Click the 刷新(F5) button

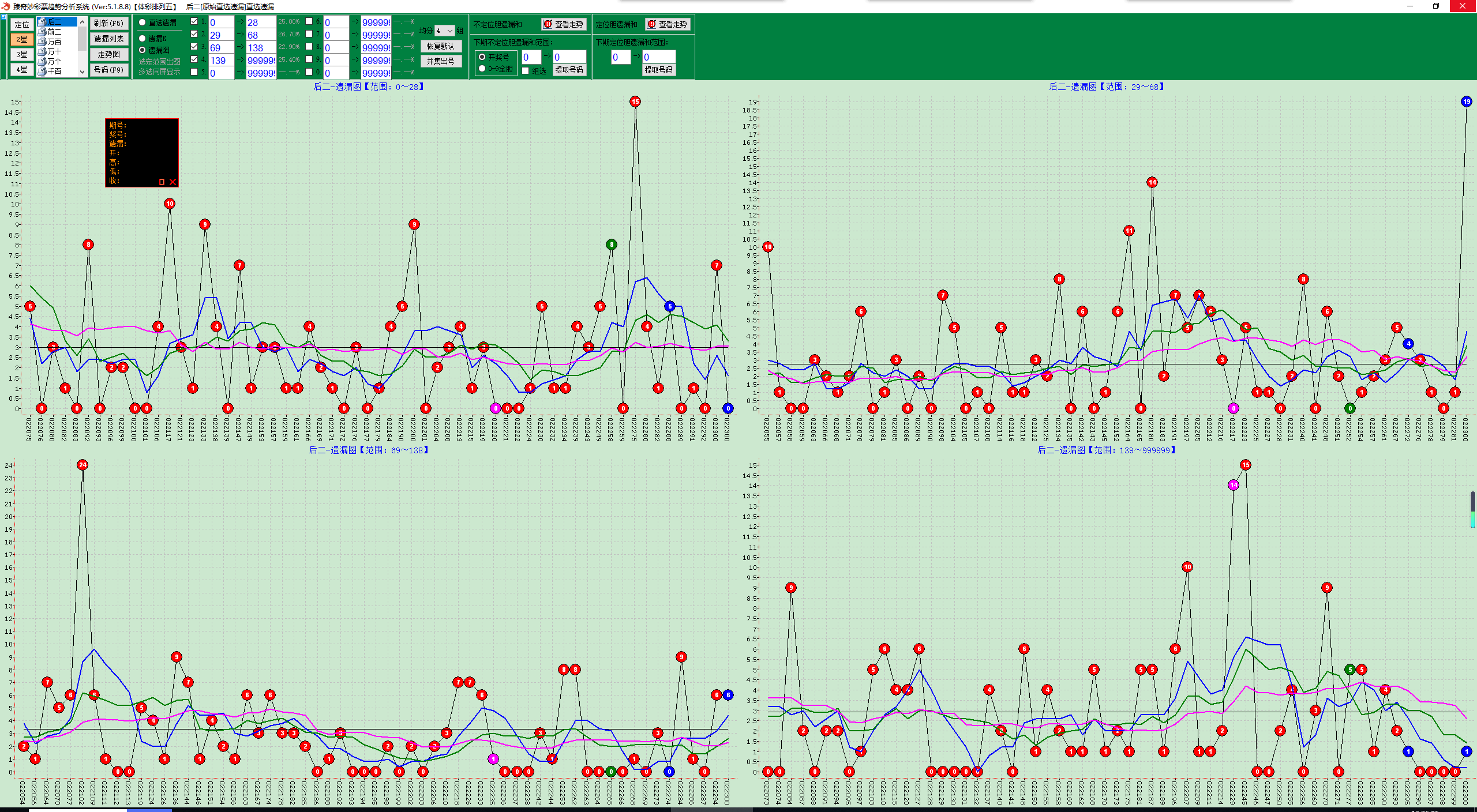[x=109, y=23]
